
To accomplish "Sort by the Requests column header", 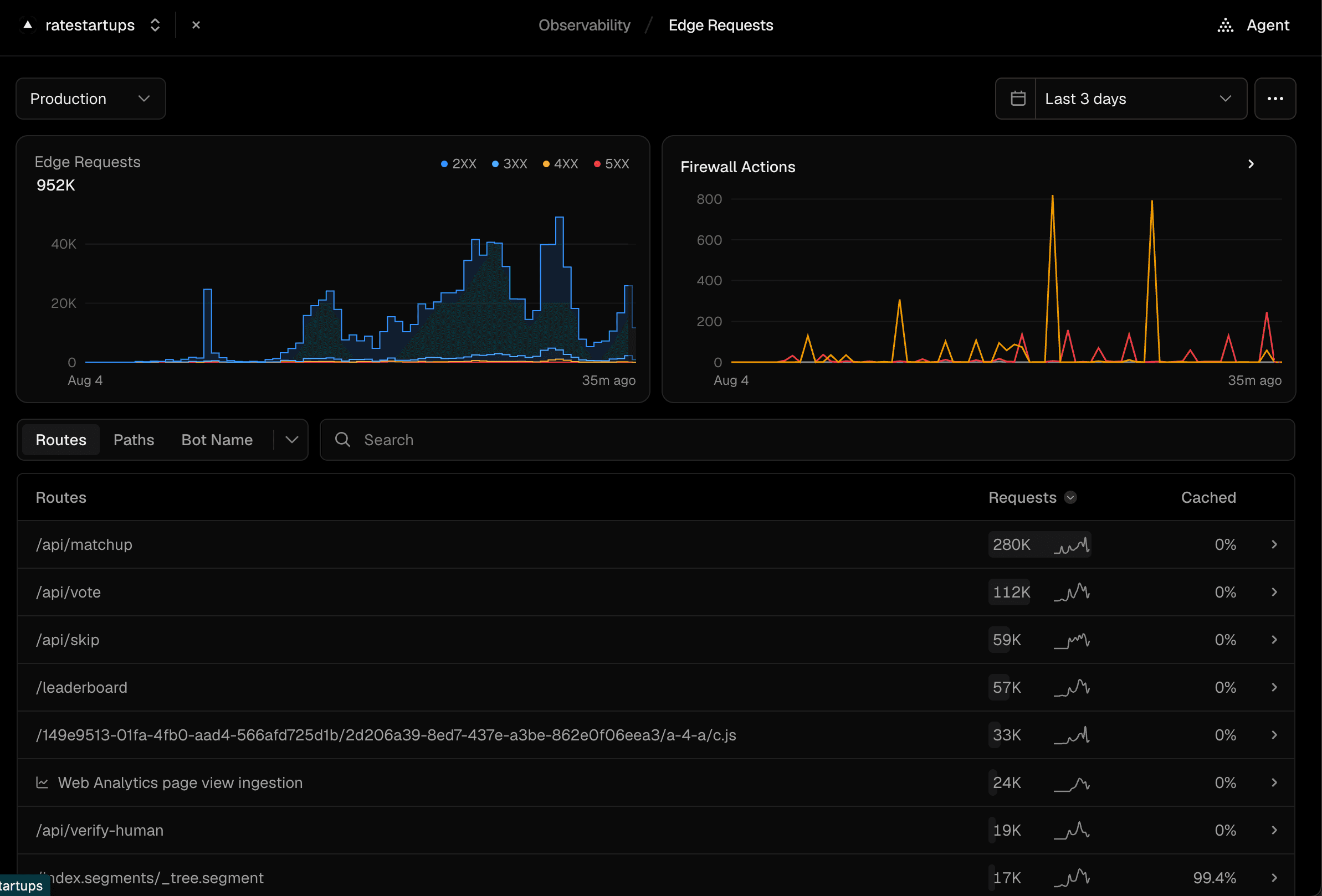I will [x=1022, y=497].
